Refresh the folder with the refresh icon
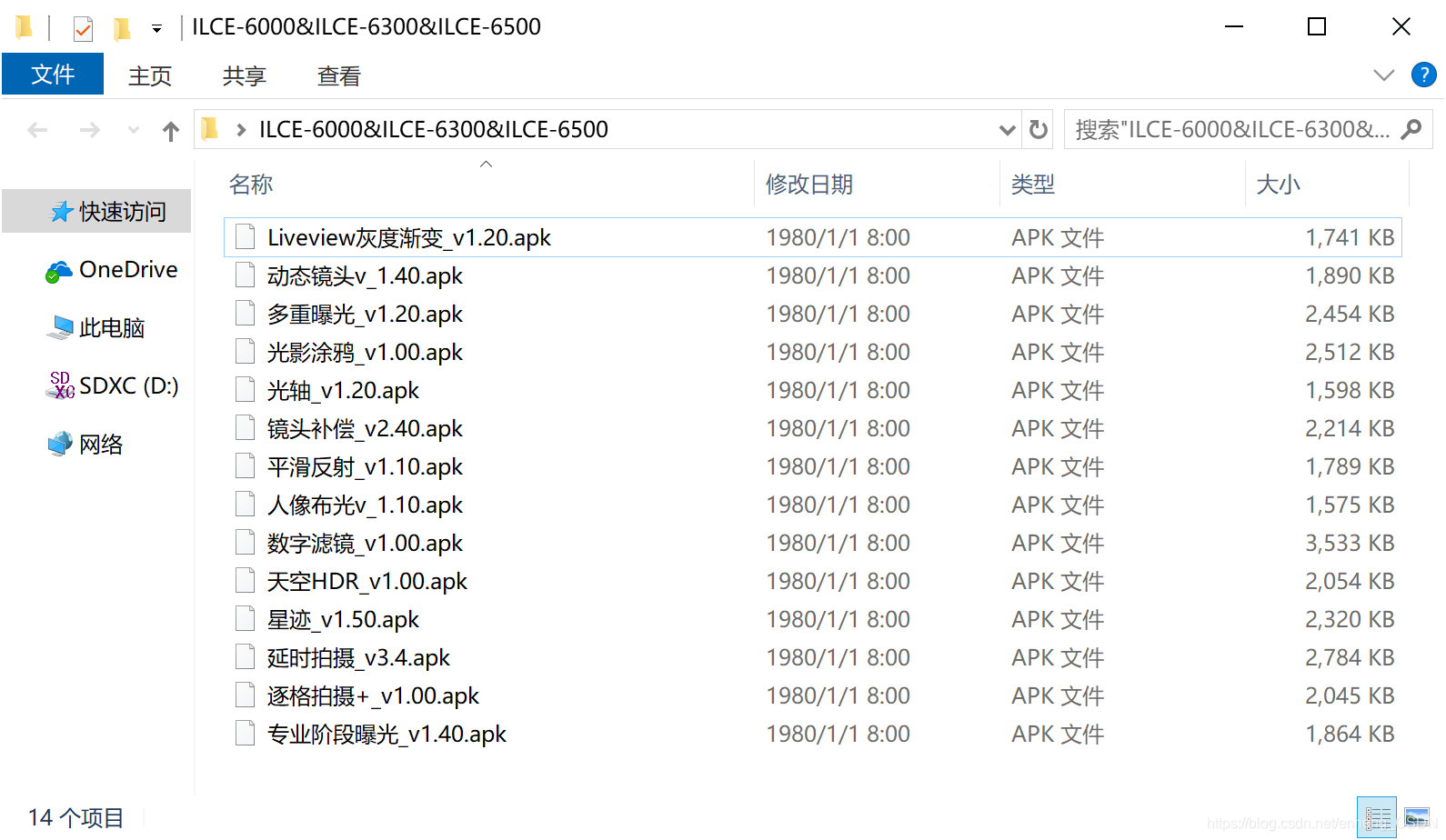The height and width of the screenshot is (840, 1446). point(1039,130)
